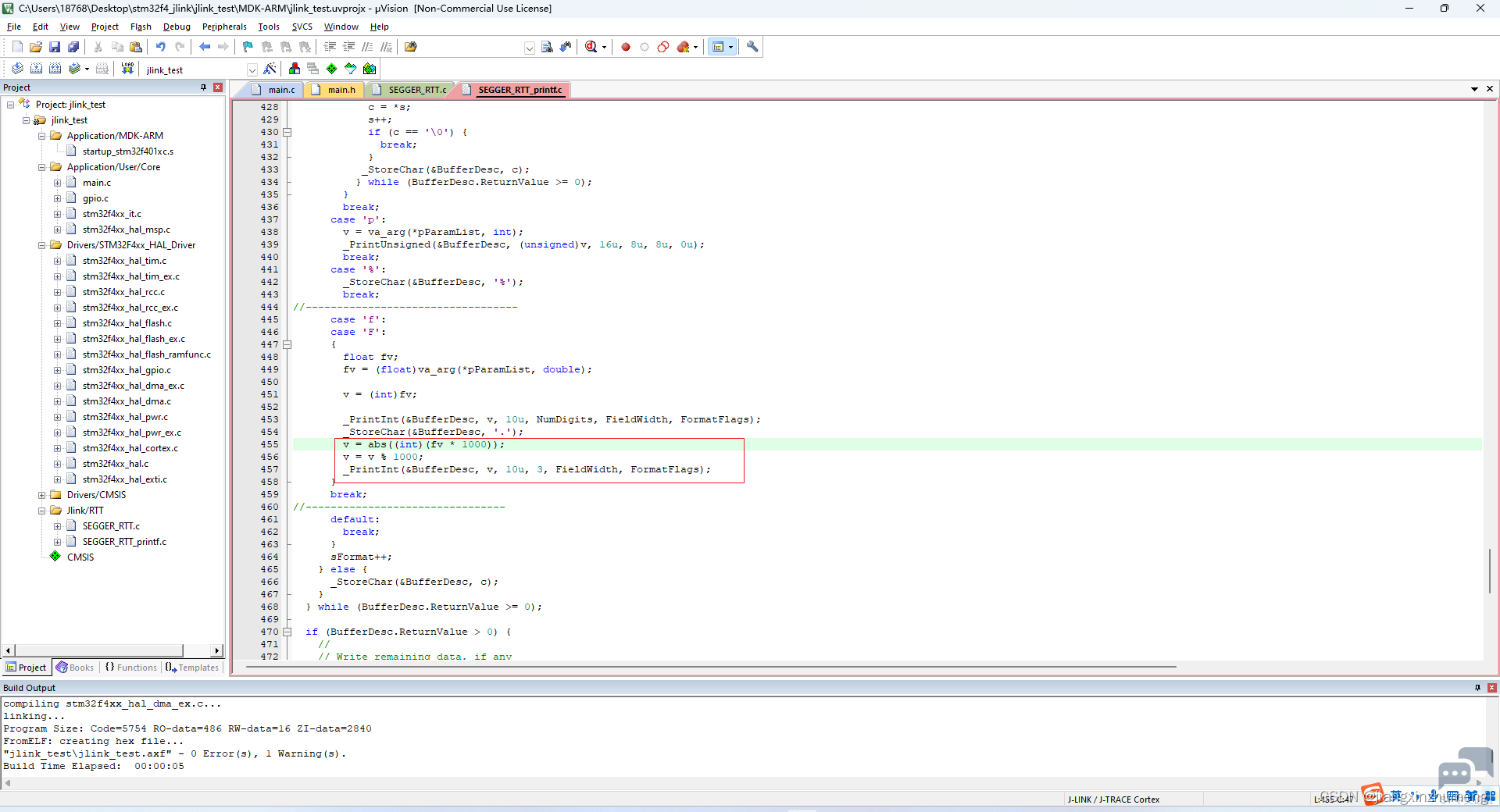Insert a red breakpoint

click(x=626, y=47)
